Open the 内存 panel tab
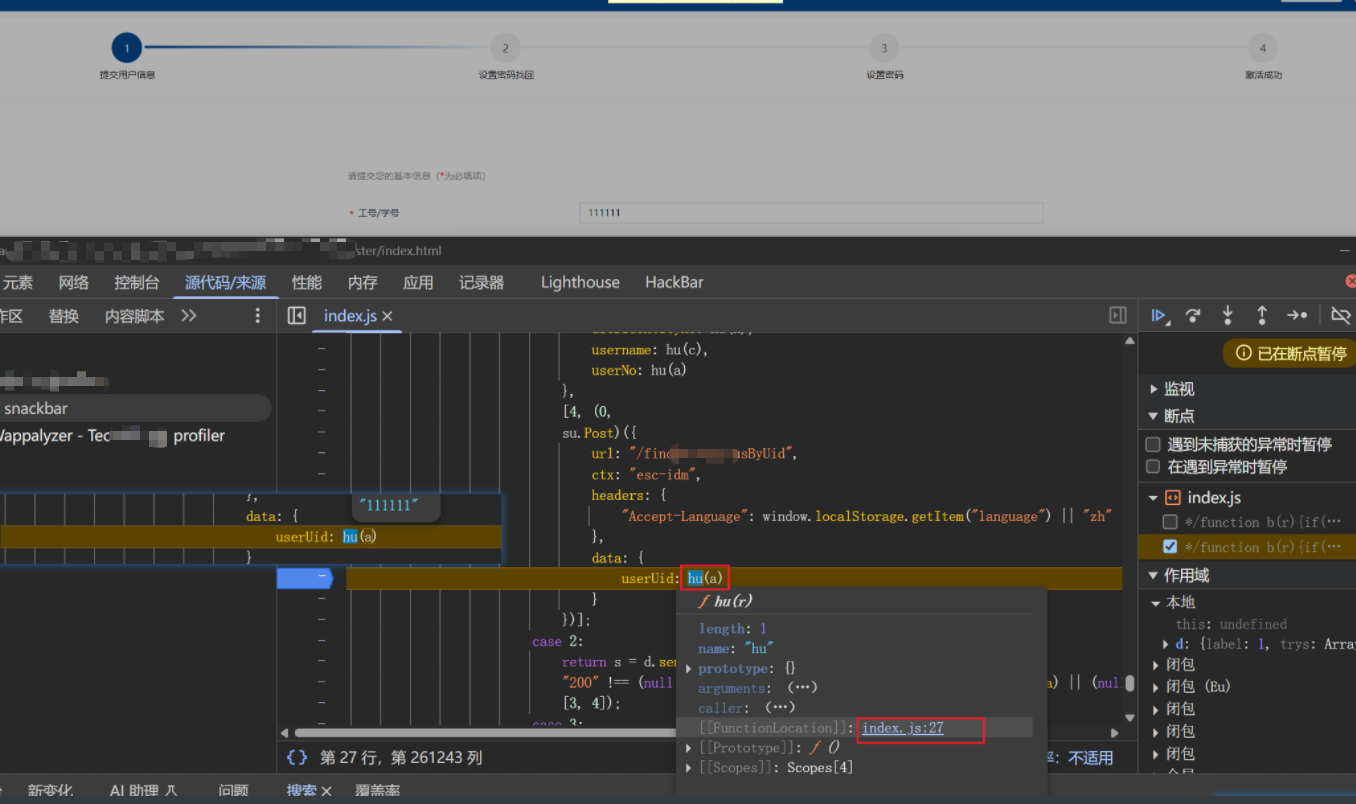1356x804 pixels. point(363,282)
